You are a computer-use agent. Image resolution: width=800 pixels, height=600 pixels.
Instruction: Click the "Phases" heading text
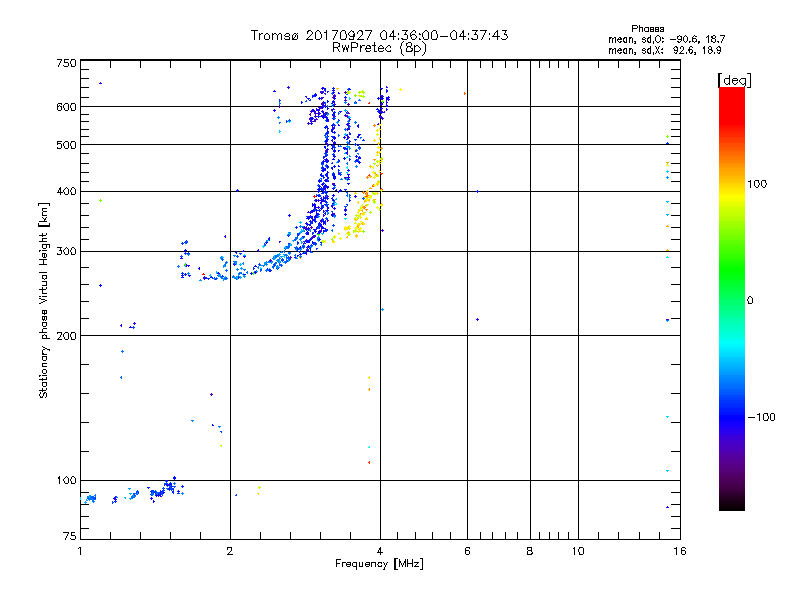coord(647,29)
